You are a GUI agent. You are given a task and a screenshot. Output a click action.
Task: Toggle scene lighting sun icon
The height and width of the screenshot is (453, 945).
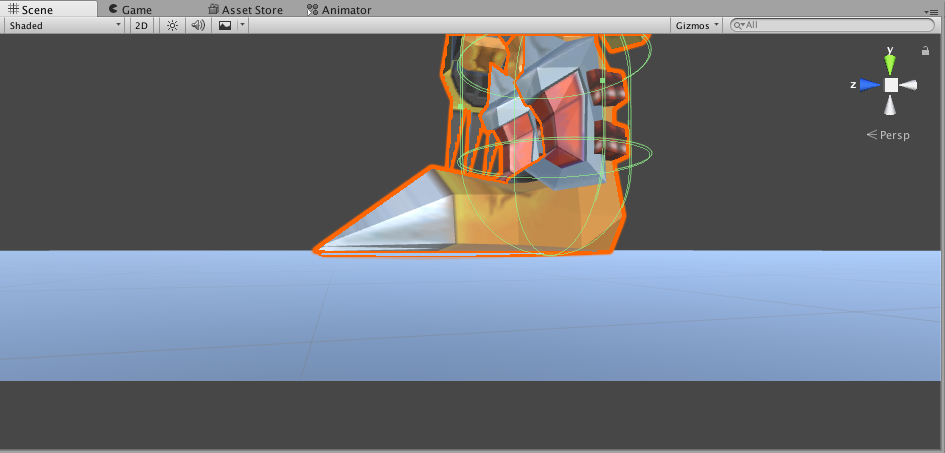coord(172,25)
